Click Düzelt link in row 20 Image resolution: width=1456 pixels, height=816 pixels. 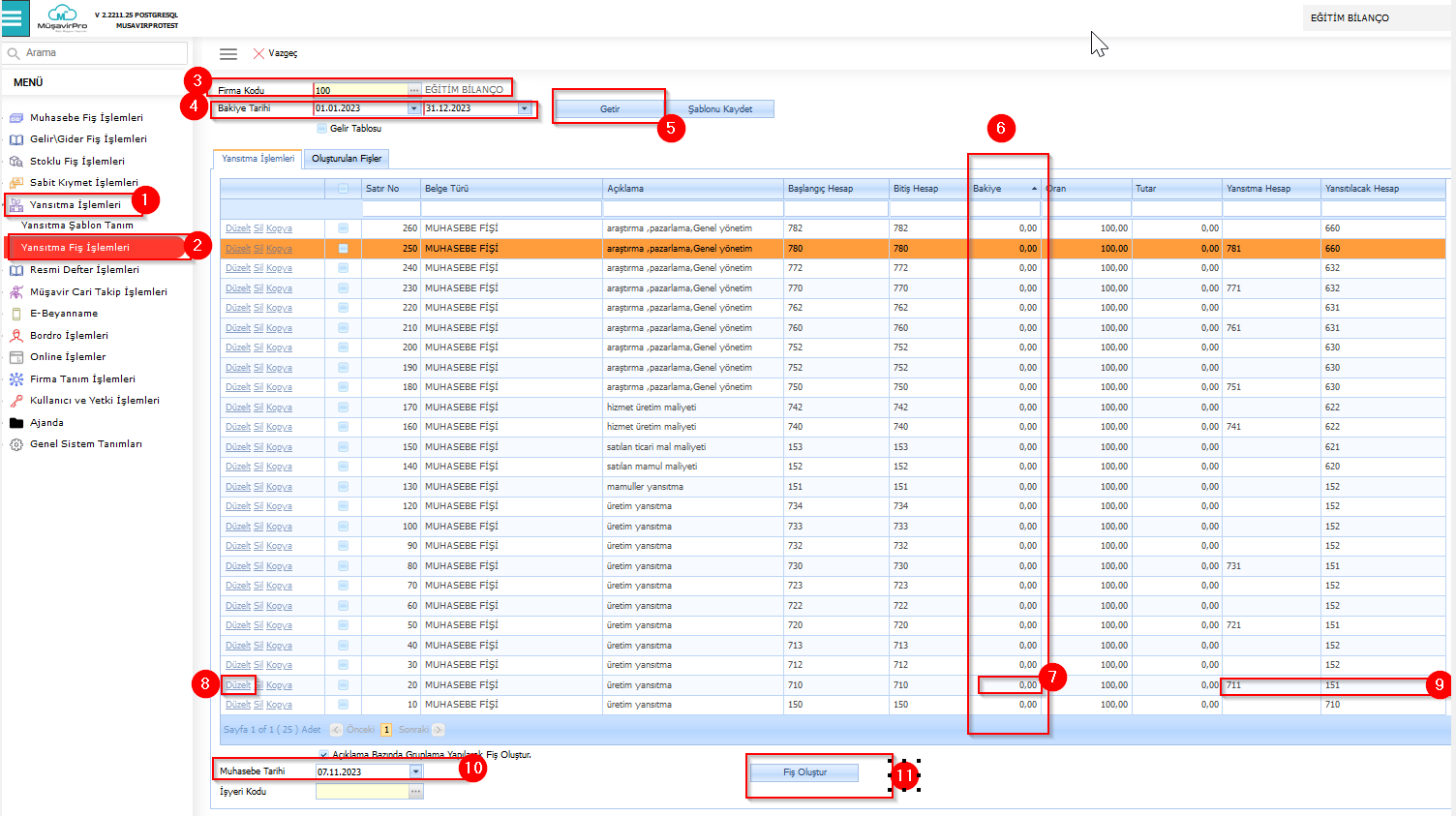point(238,685)
